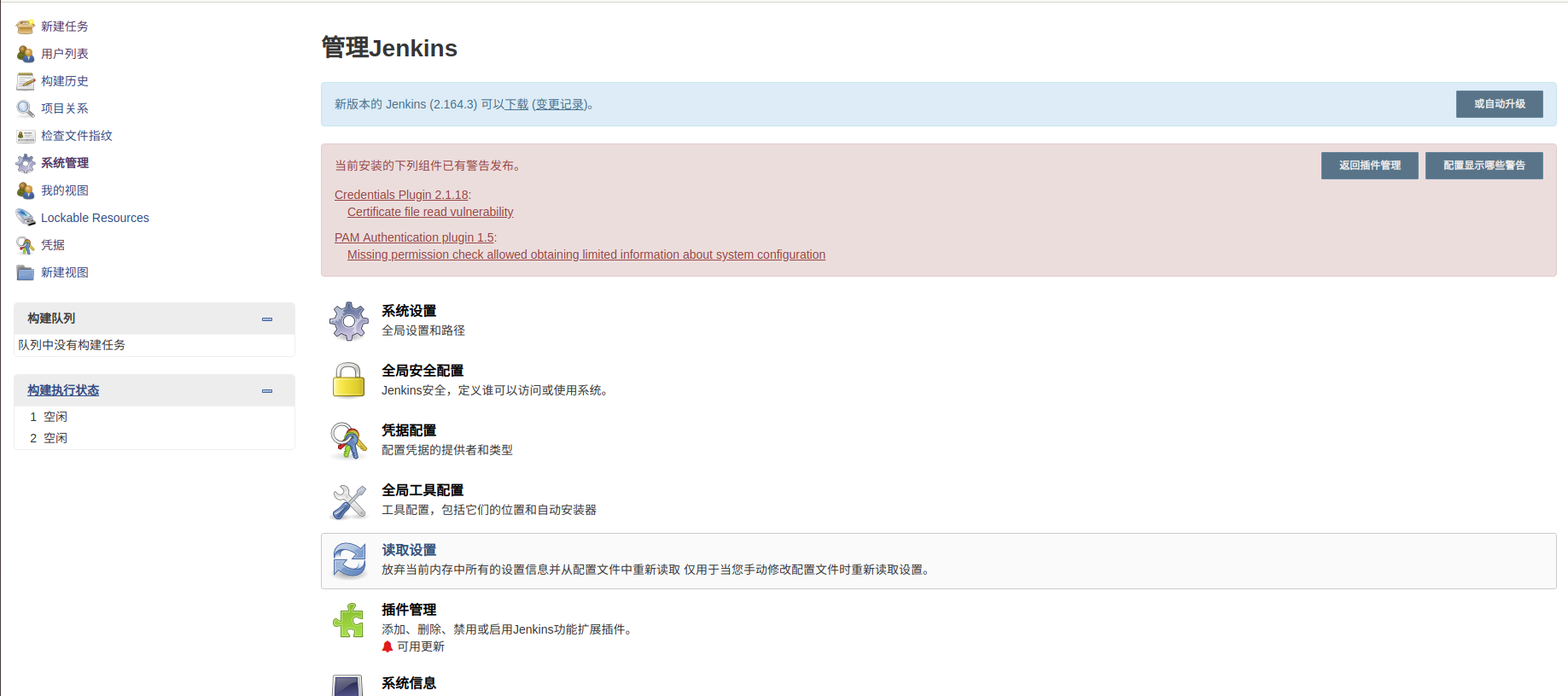Open 系统信息 management entry

point(409,683)
